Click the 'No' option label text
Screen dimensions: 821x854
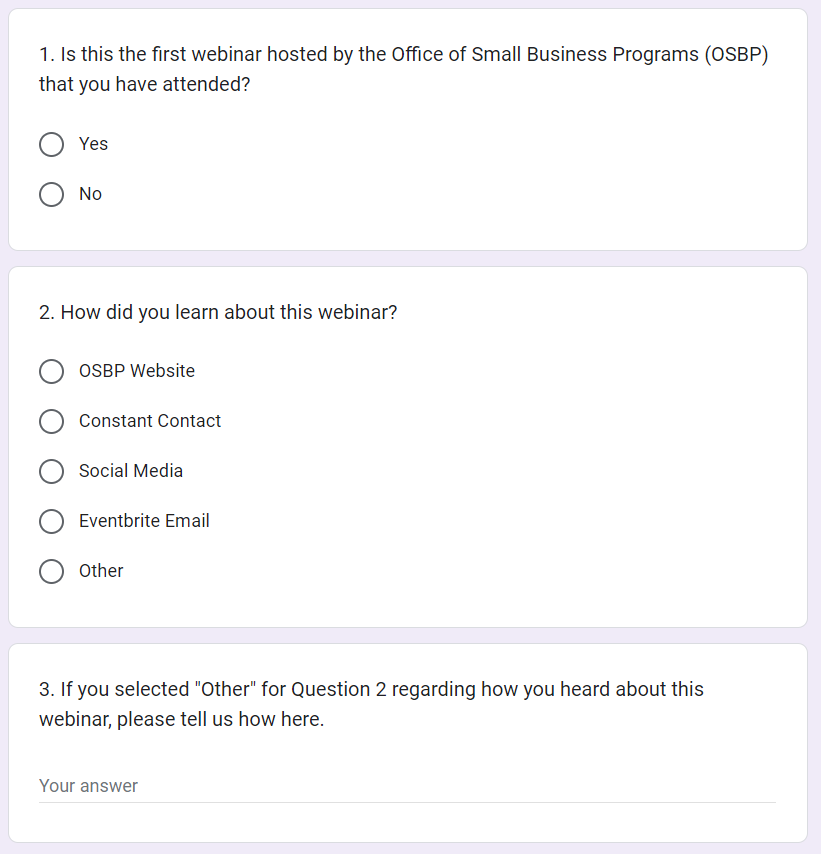(90, 194)
